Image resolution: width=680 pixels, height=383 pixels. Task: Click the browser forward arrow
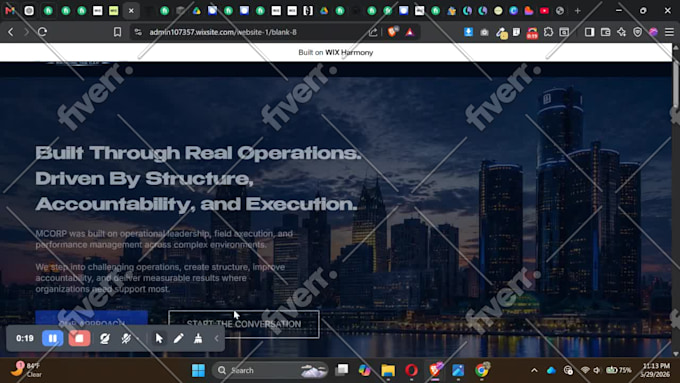point(26,32)
